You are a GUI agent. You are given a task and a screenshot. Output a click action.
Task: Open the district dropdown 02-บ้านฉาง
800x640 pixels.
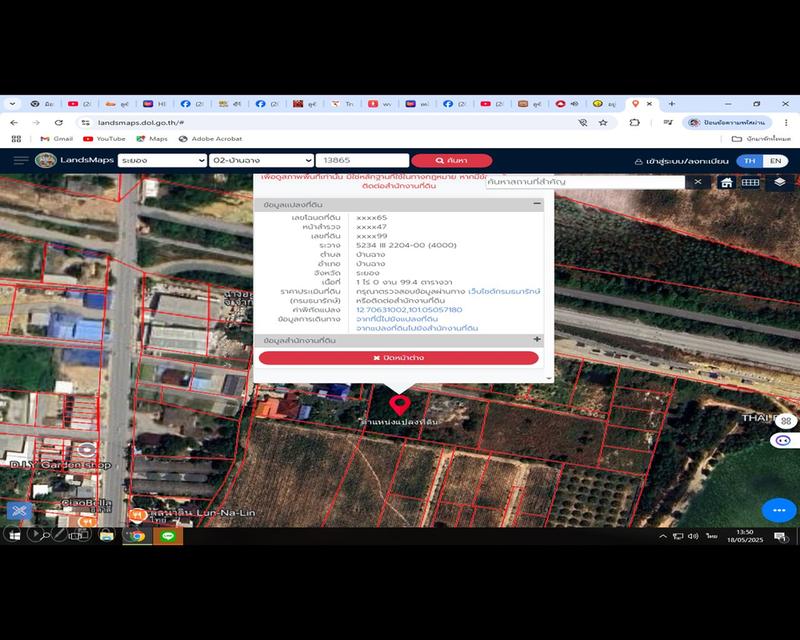[262, 160]
